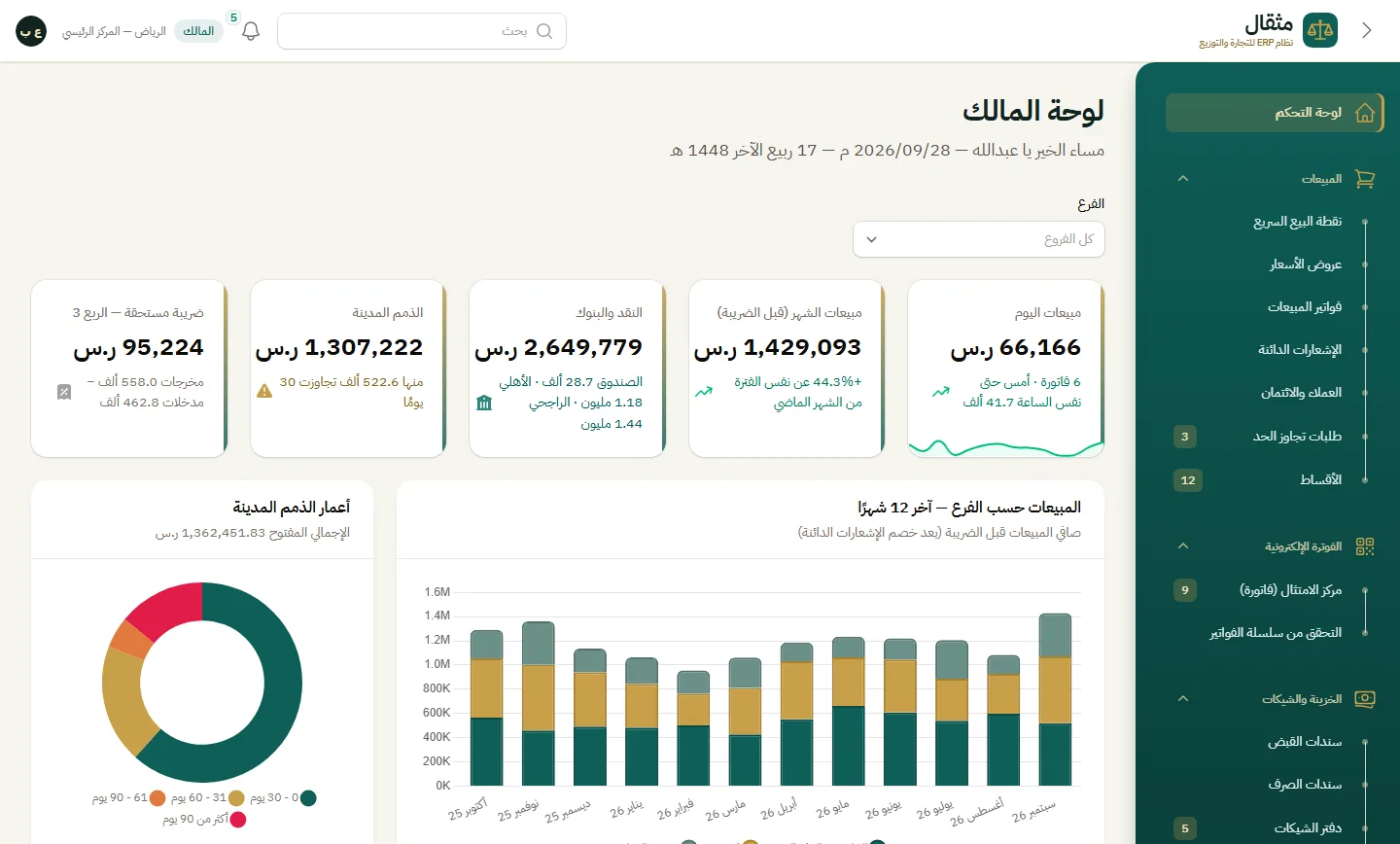Click the trend arrow icon in مبيعات اليوم card
The width and height of the screenshot is (1400, 844).
pos(940,392)
